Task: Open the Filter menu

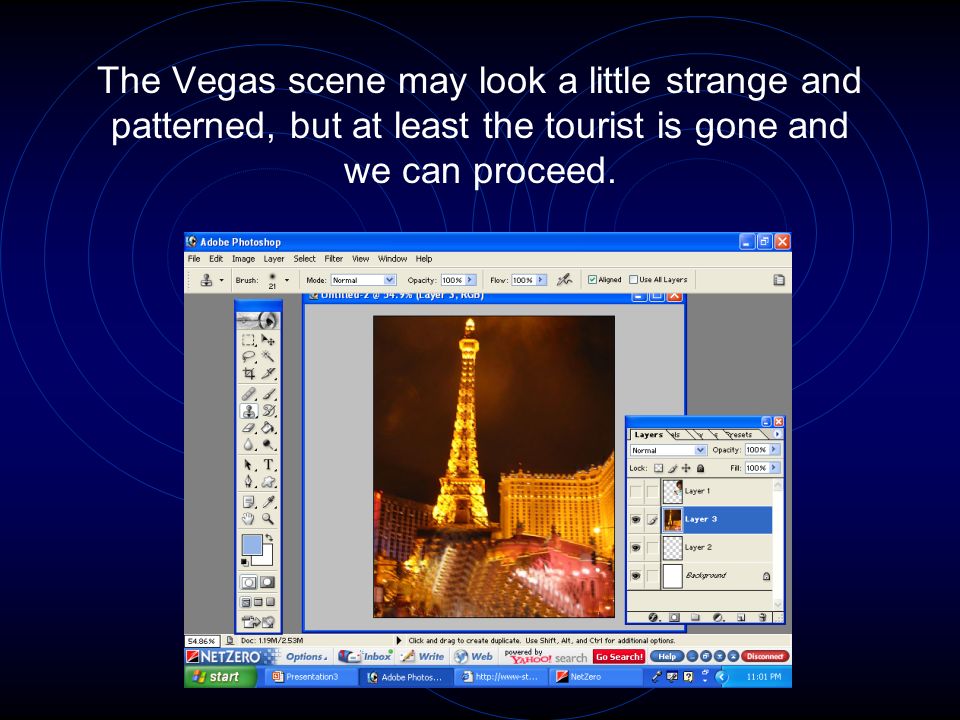Action: point(334,259)
